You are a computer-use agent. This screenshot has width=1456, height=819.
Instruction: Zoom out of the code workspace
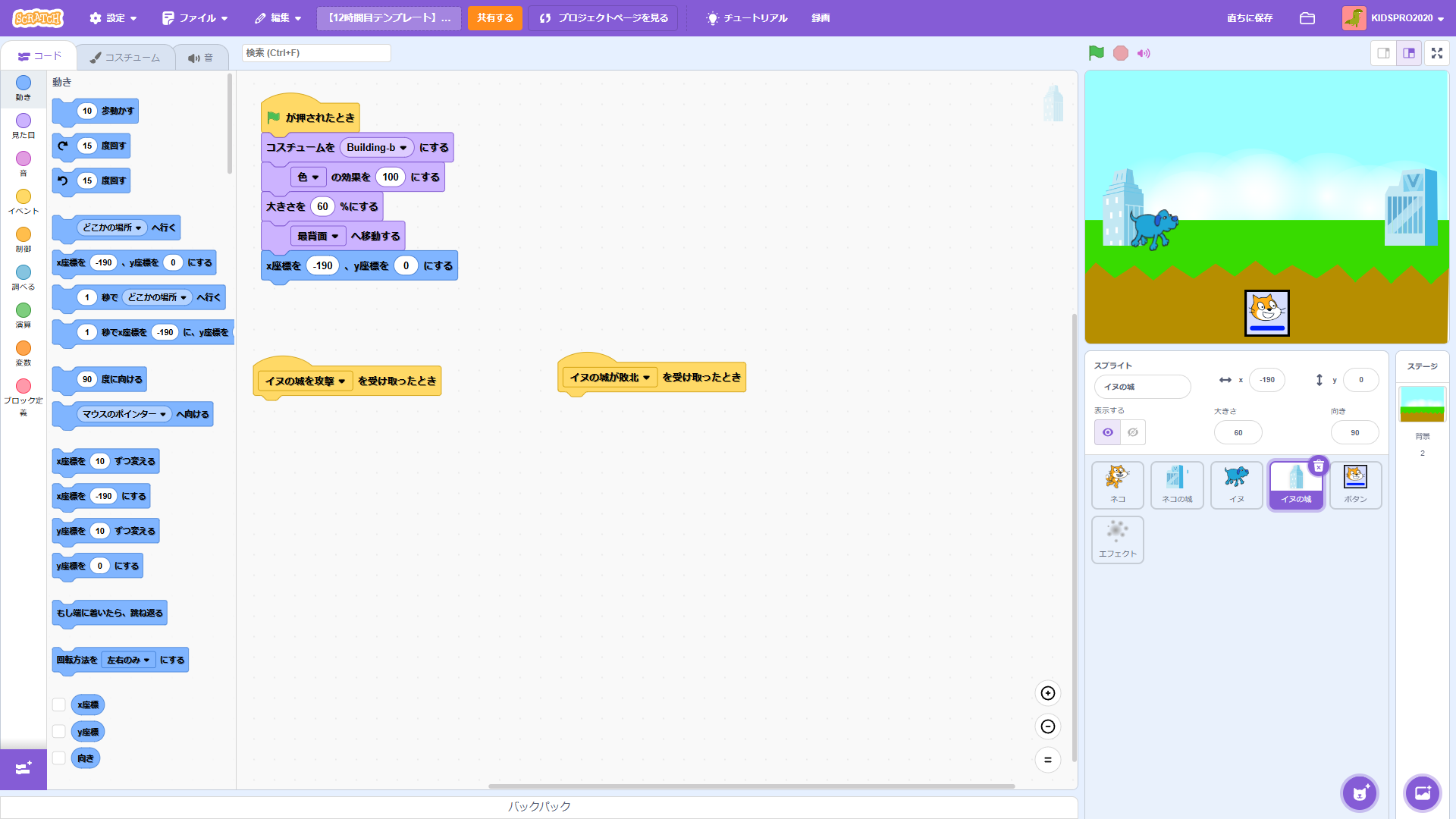(x=1047, y=726)
